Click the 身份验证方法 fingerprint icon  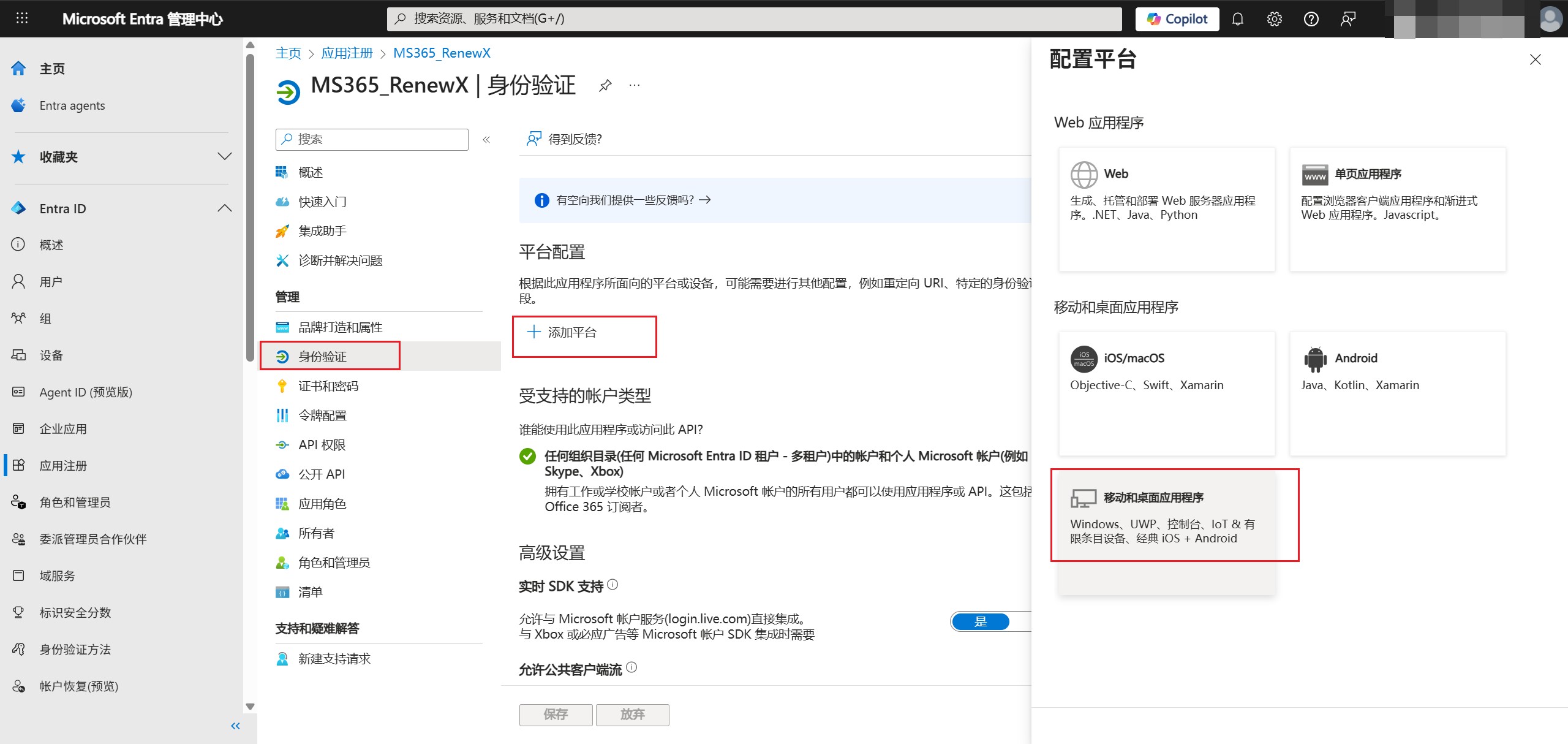coord(18,649)
